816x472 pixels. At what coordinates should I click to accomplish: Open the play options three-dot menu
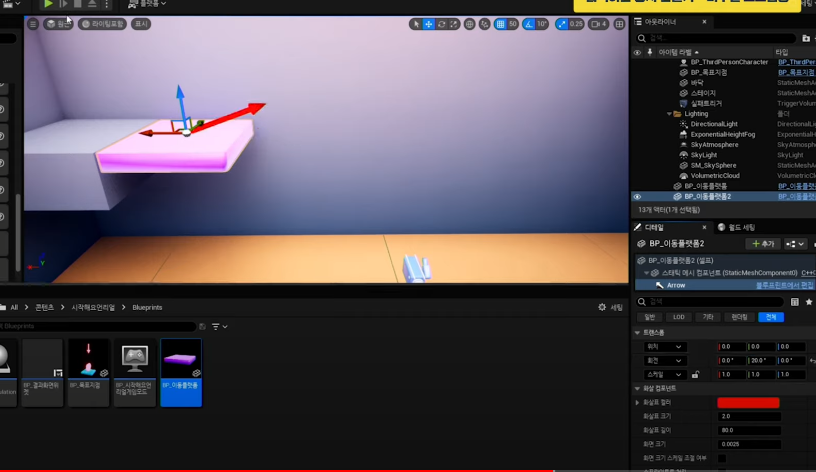106,4
